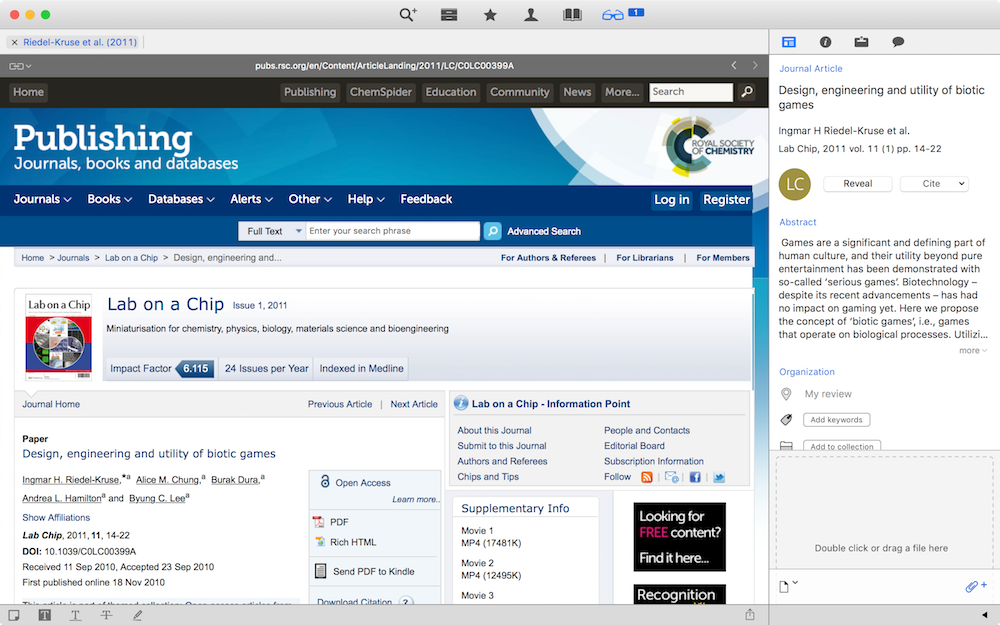Screen dimensions: 1000x625
Task: Select the strikethrough text tool
Action: 106,615
